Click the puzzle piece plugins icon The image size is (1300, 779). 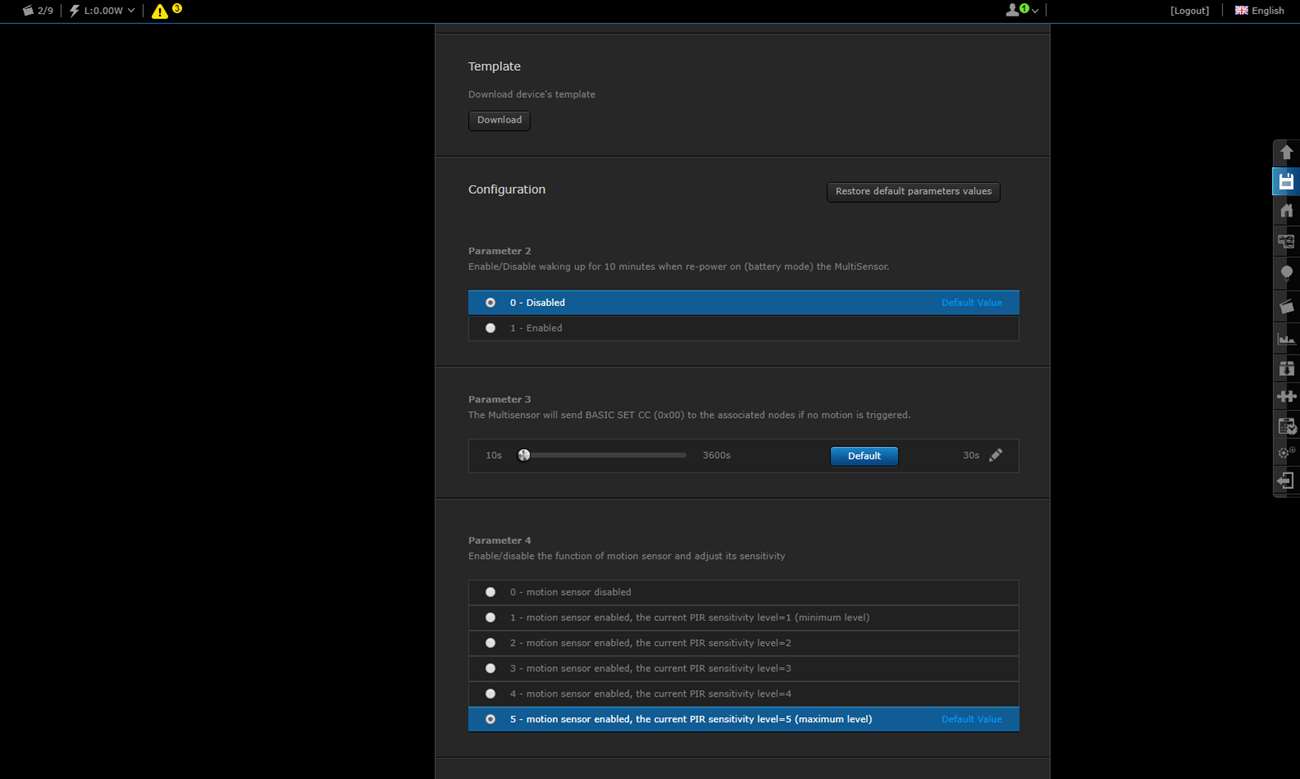pos(1286,397)
